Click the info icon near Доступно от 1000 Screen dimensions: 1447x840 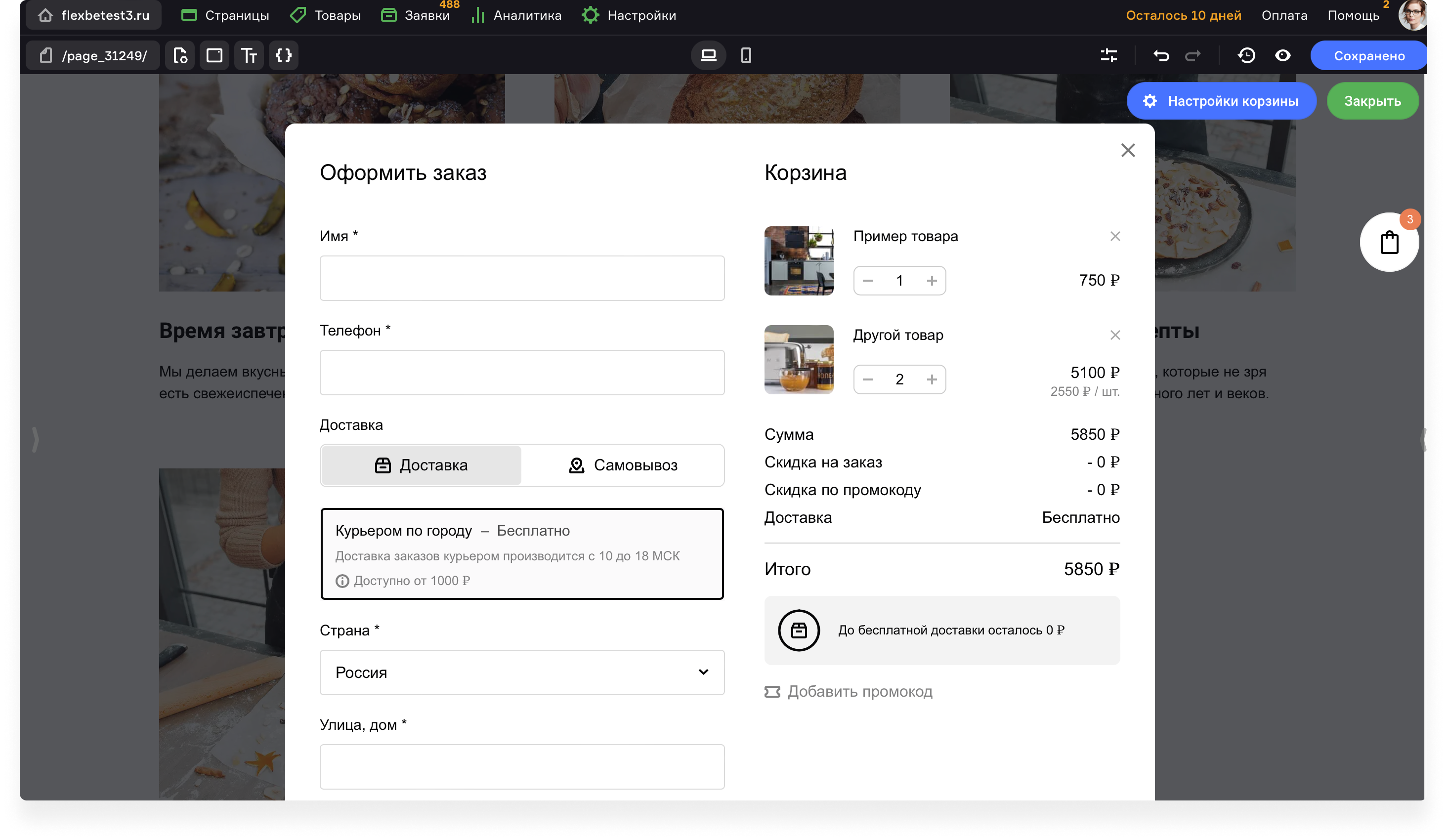342,581
